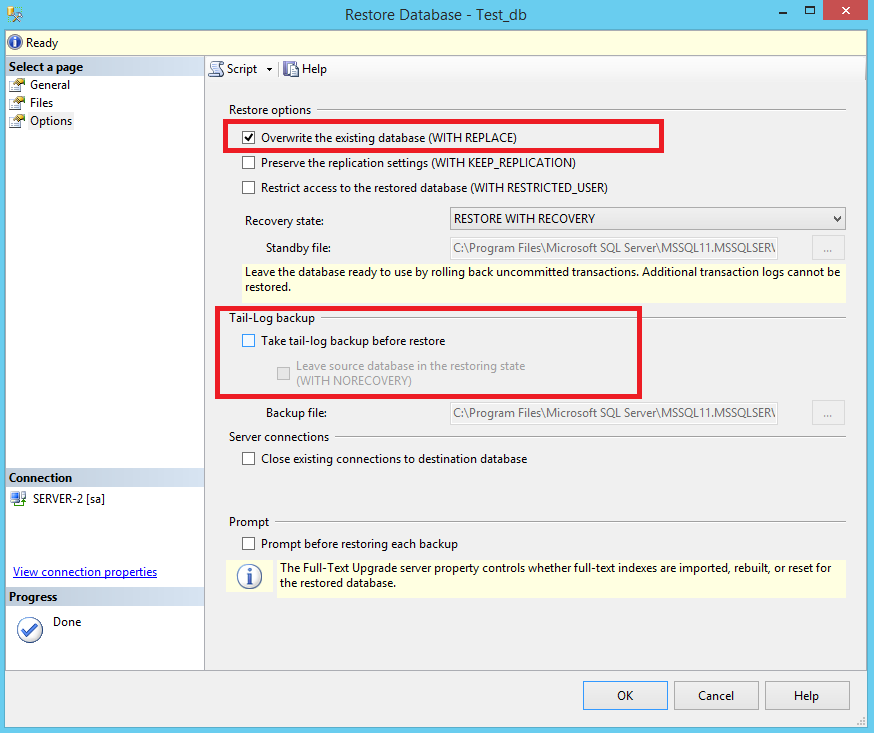Open the Recovery state dropdown
The width and height of the screenshot is (874, 733).
(x=647, y=219)
